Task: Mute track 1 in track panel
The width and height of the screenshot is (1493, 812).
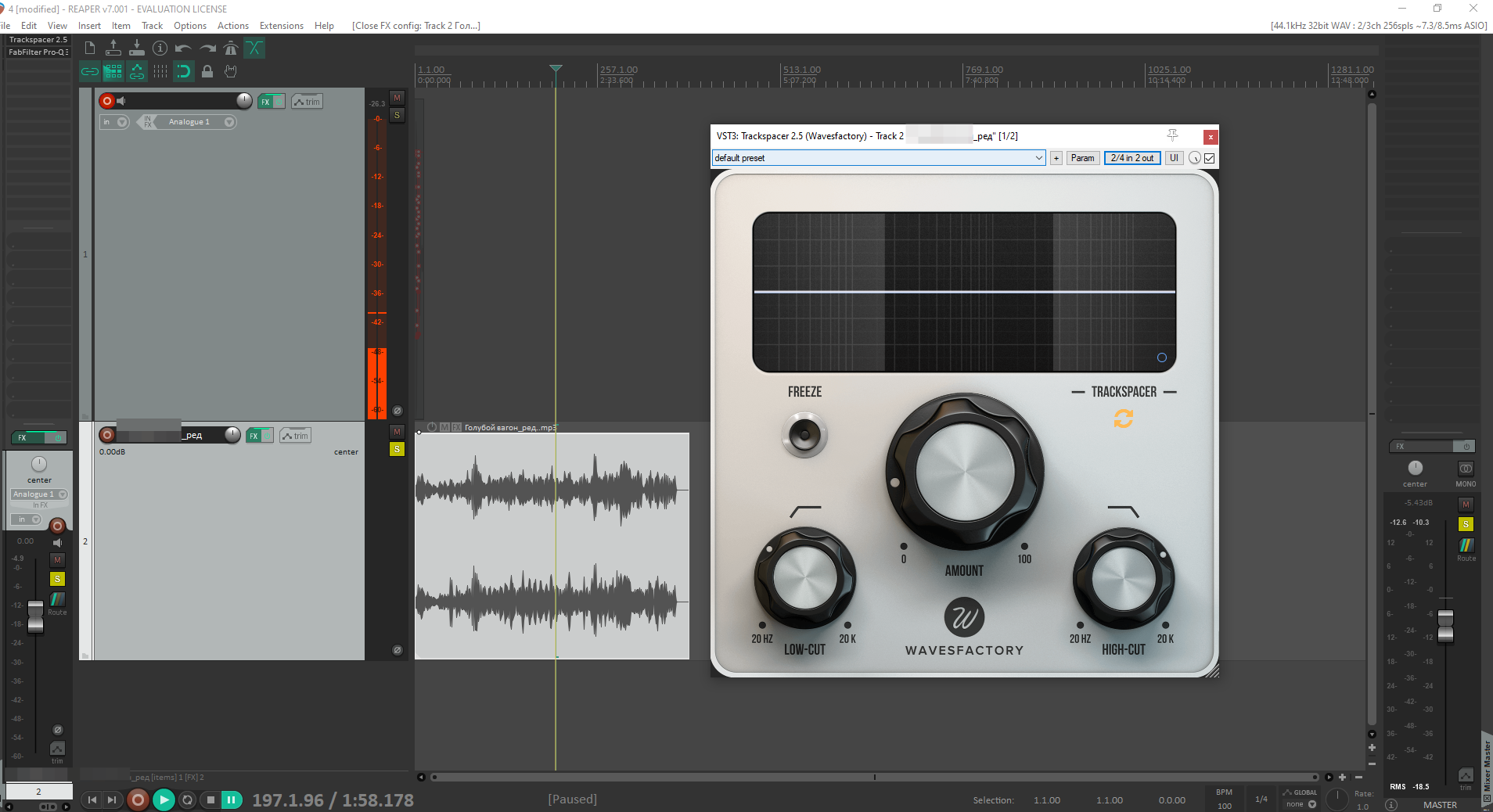Action: [398, 98]
